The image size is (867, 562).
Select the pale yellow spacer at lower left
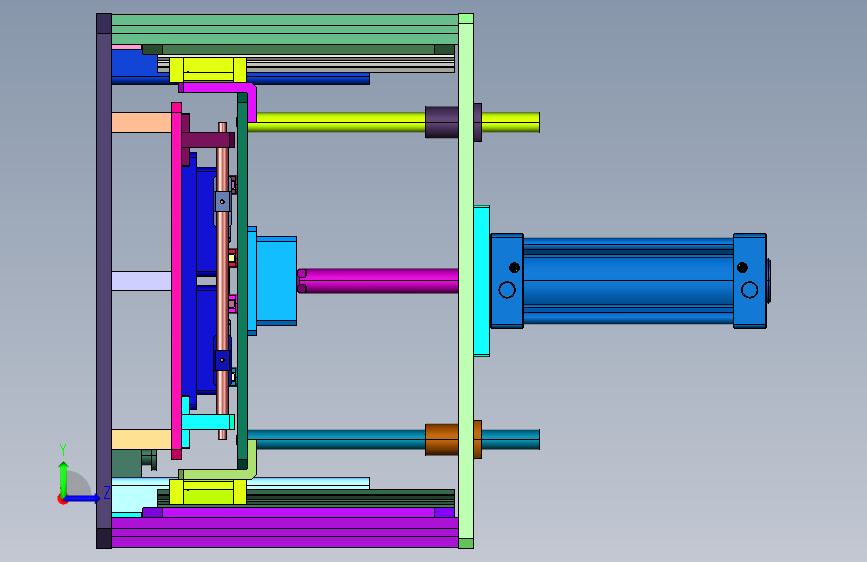coord(142,440)
